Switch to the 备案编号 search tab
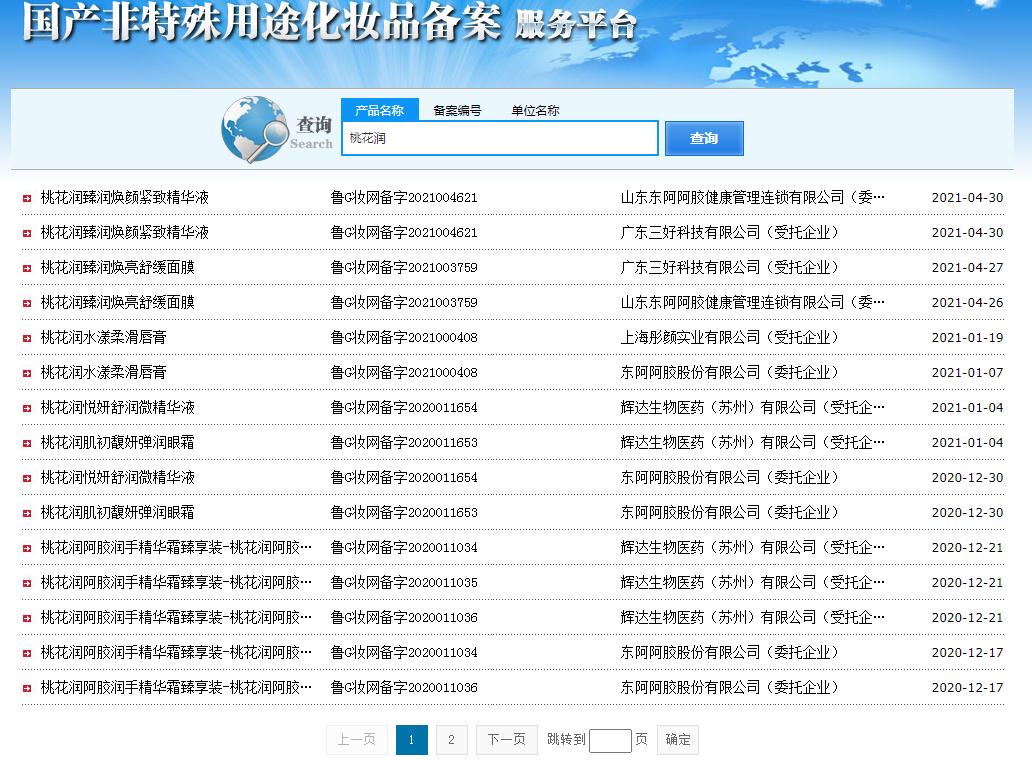The height and width of the screenshot is (760, 1032). tap(457, 110)
